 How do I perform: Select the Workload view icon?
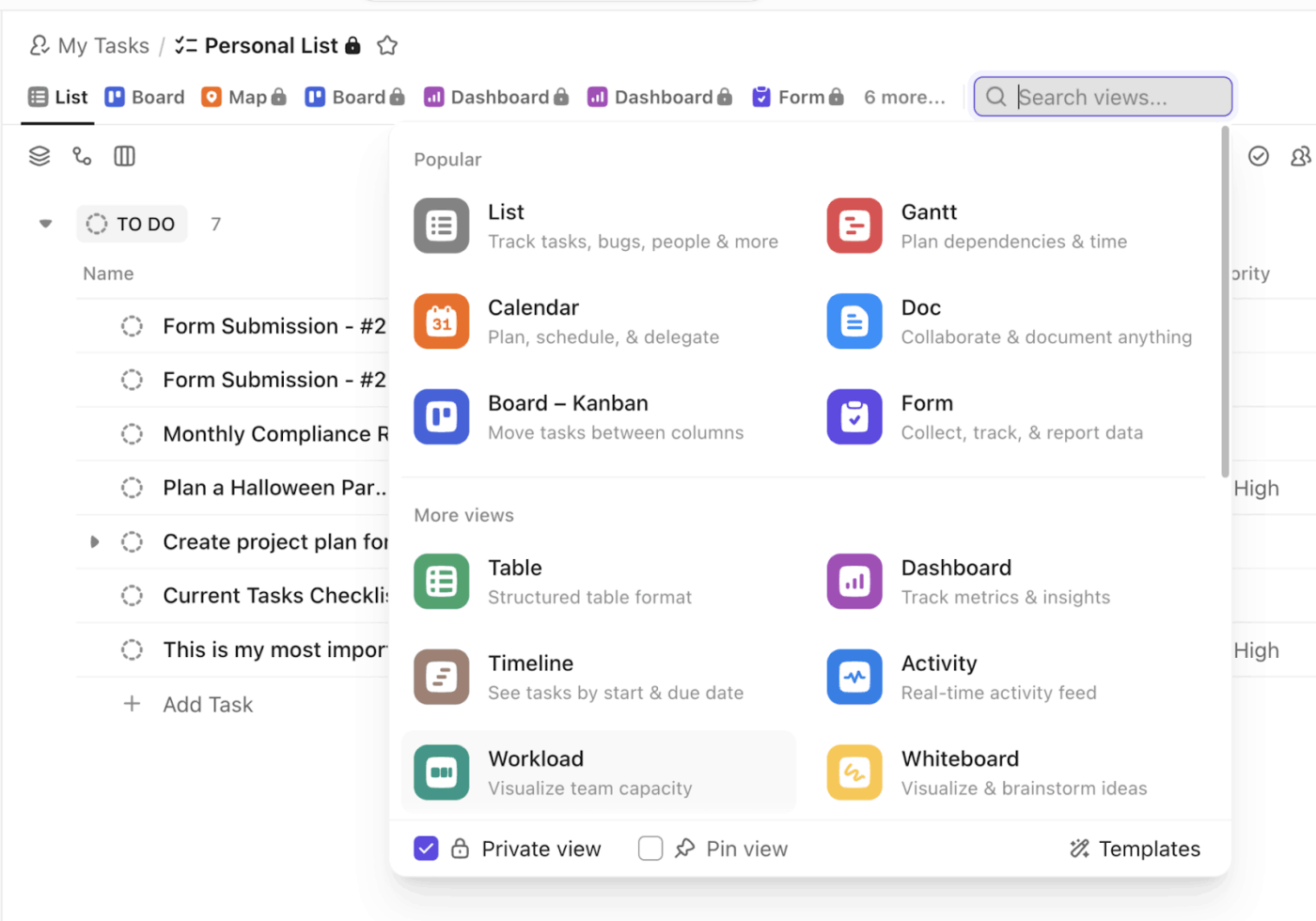[441, 772]
